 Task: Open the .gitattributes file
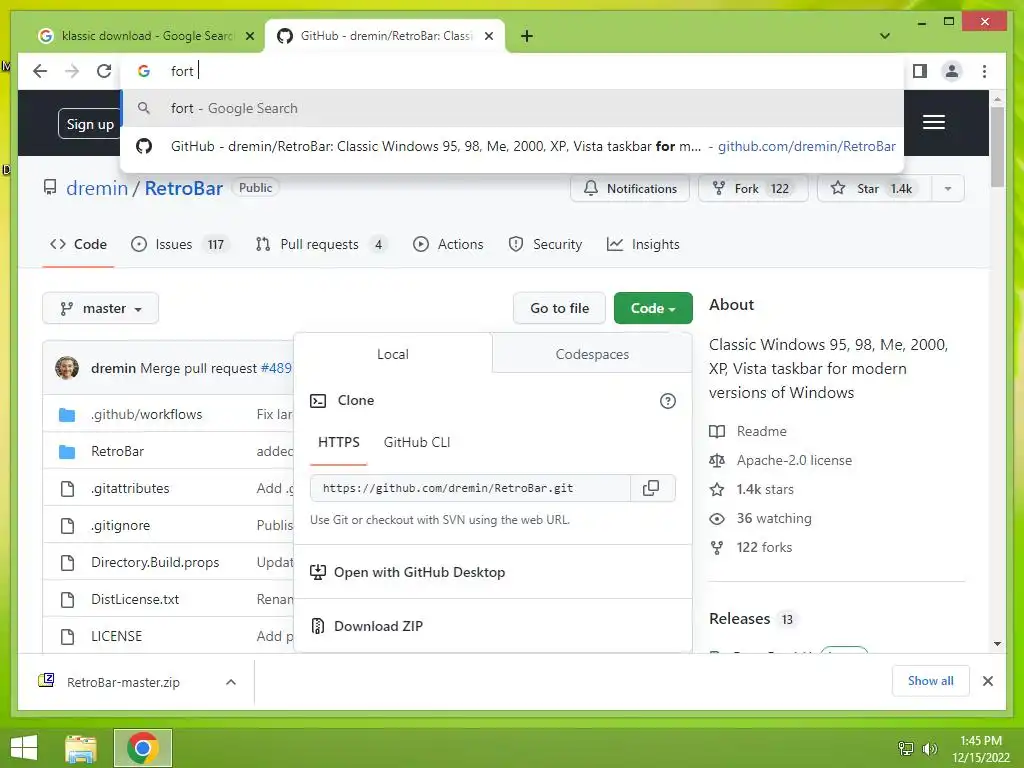click(x=130, y=488)
